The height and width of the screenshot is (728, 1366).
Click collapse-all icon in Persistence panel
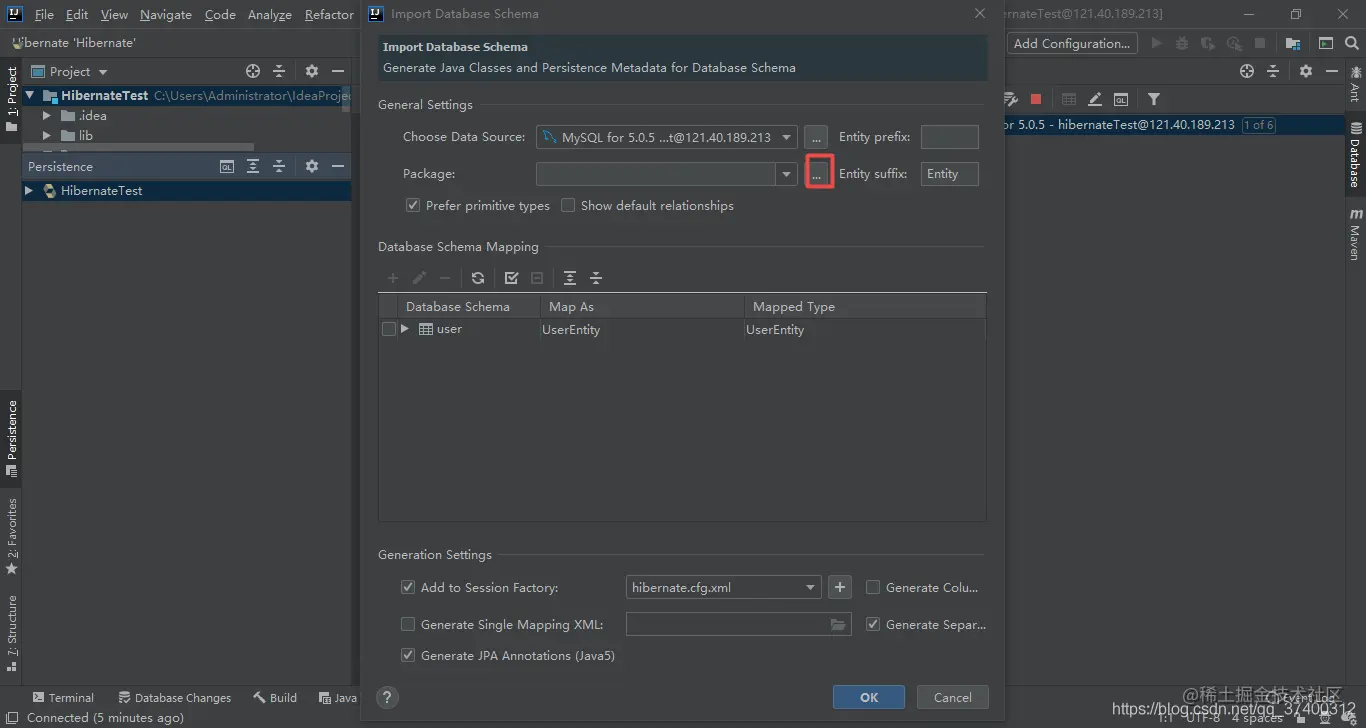click(279, 166)
